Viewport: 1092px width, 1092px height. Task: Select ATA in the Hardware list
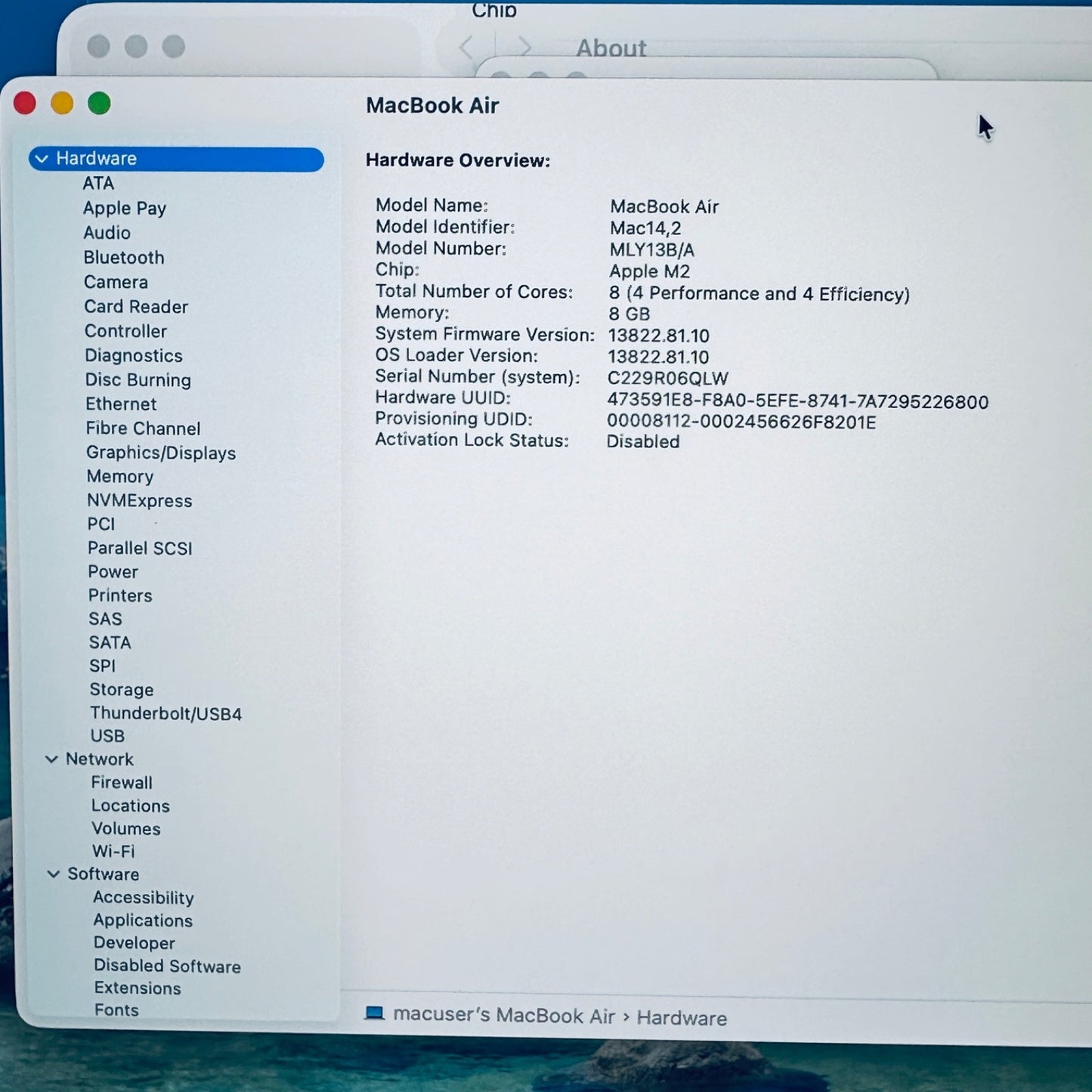point(97,184)
